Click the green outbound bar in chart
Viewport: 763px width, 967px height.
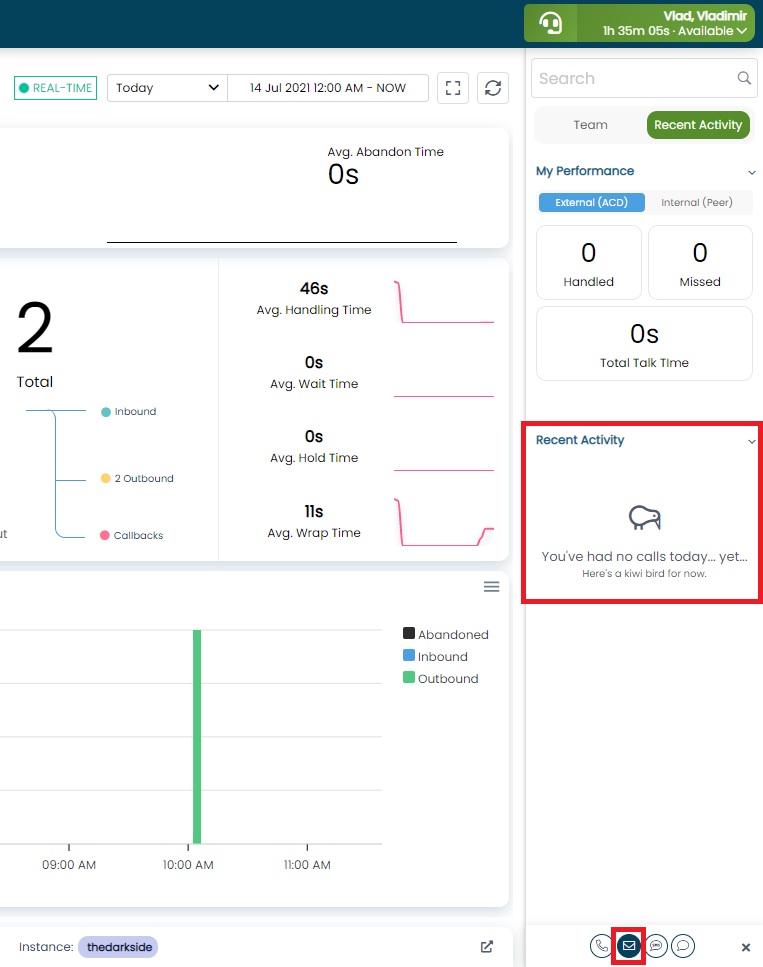[197, 736]
